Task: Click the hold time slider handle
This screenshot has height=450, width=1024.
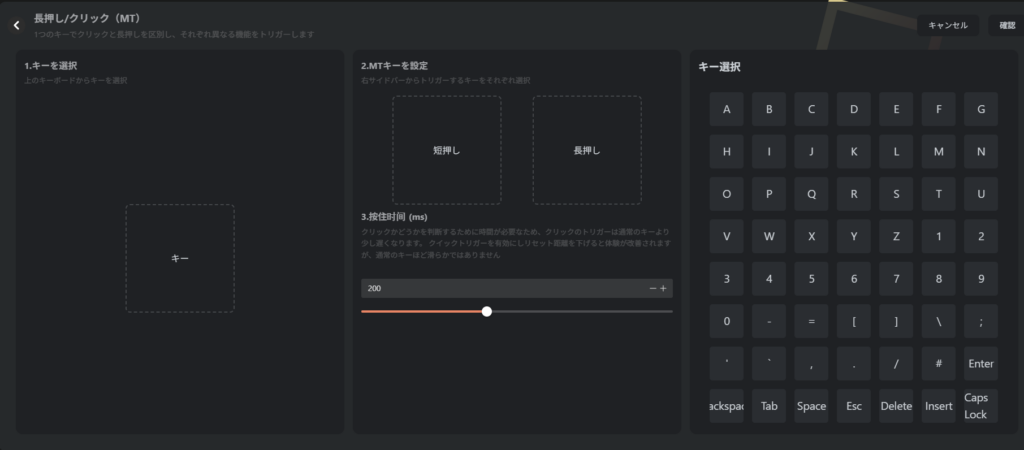Action: coord(487,311)
